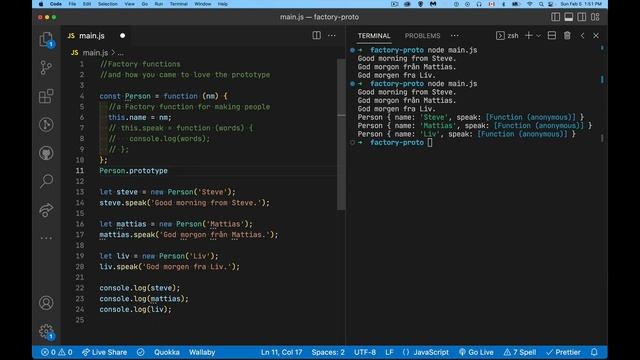Close the terminal panel
This screenshot has width=640, height=360.
596,36
